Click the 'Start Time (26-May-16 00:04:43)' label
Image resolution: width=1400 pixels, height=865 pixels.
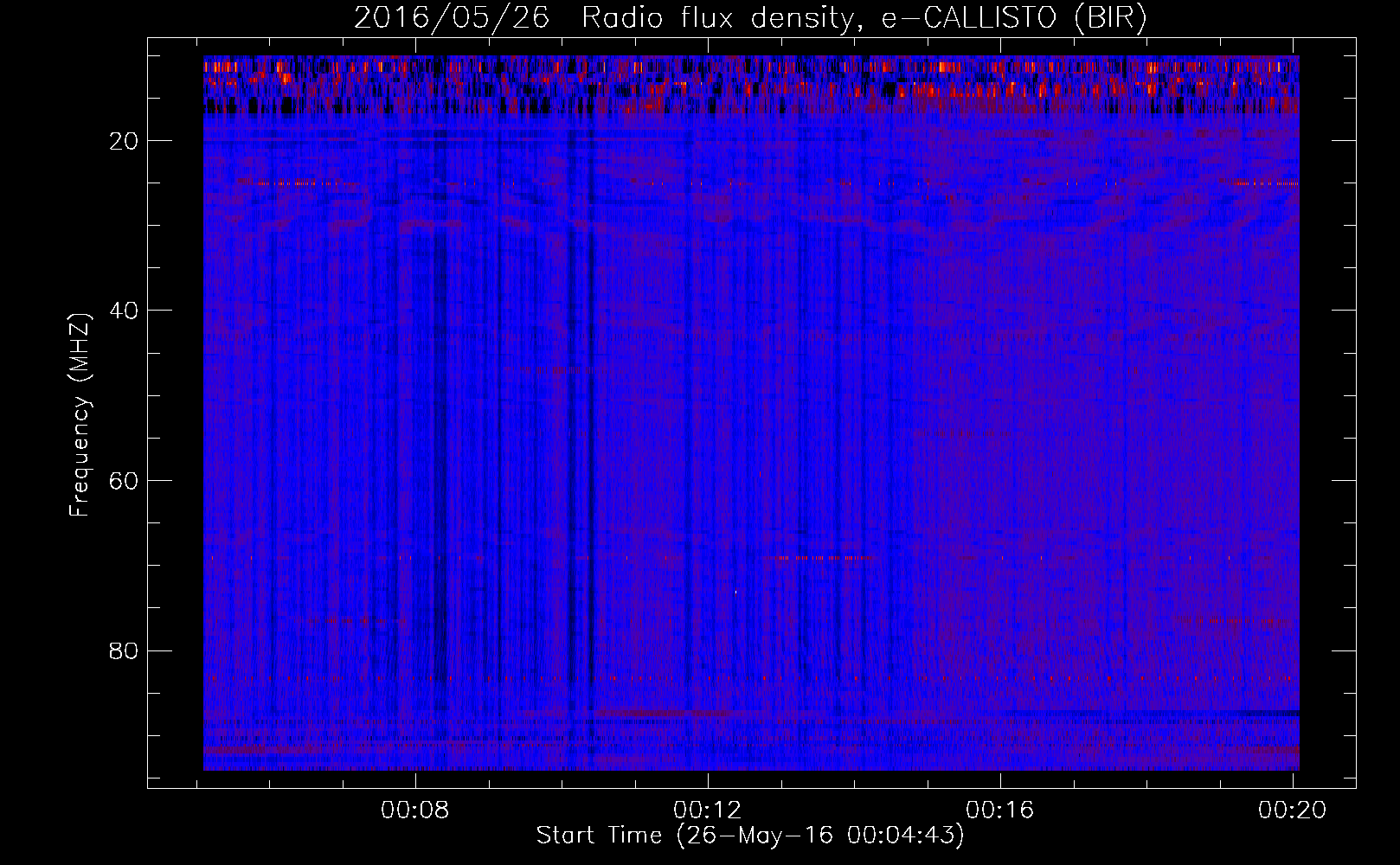tap(749, 836)
